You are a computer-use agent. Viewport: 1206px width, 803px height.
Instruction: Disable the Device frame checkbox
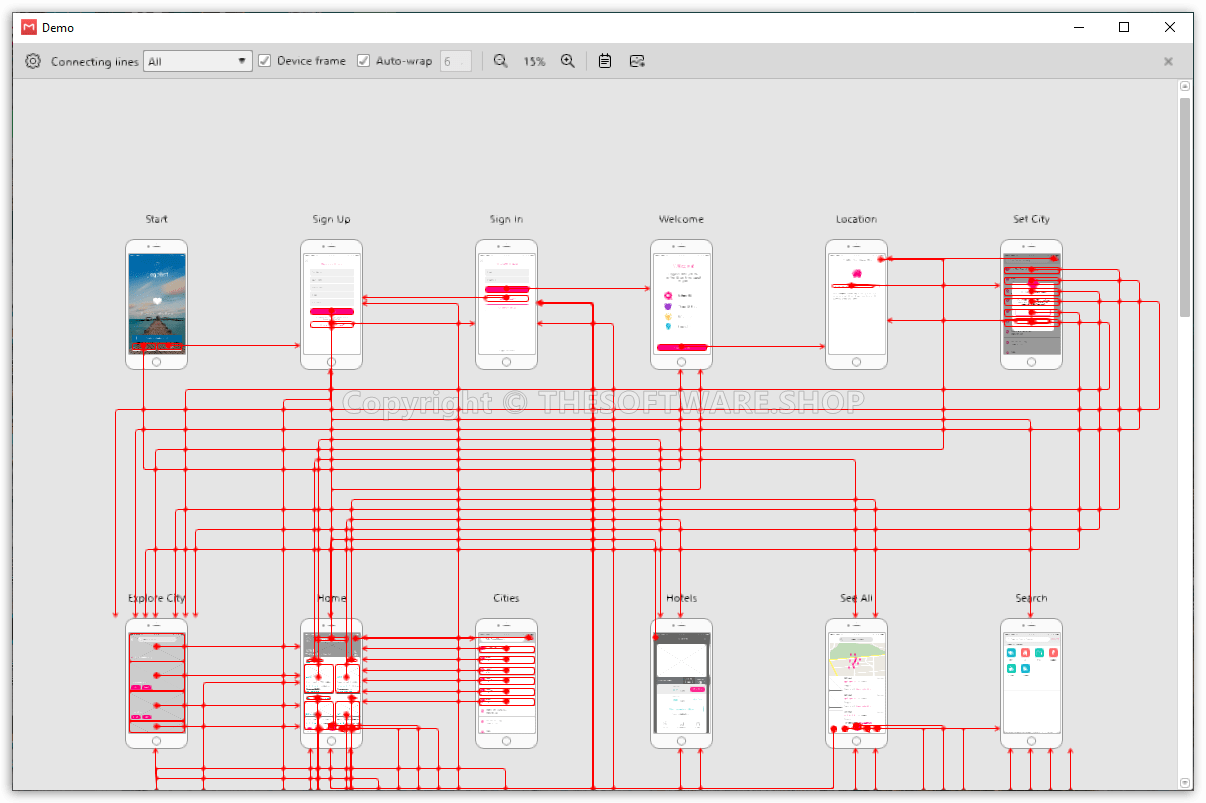pos(264,61)
